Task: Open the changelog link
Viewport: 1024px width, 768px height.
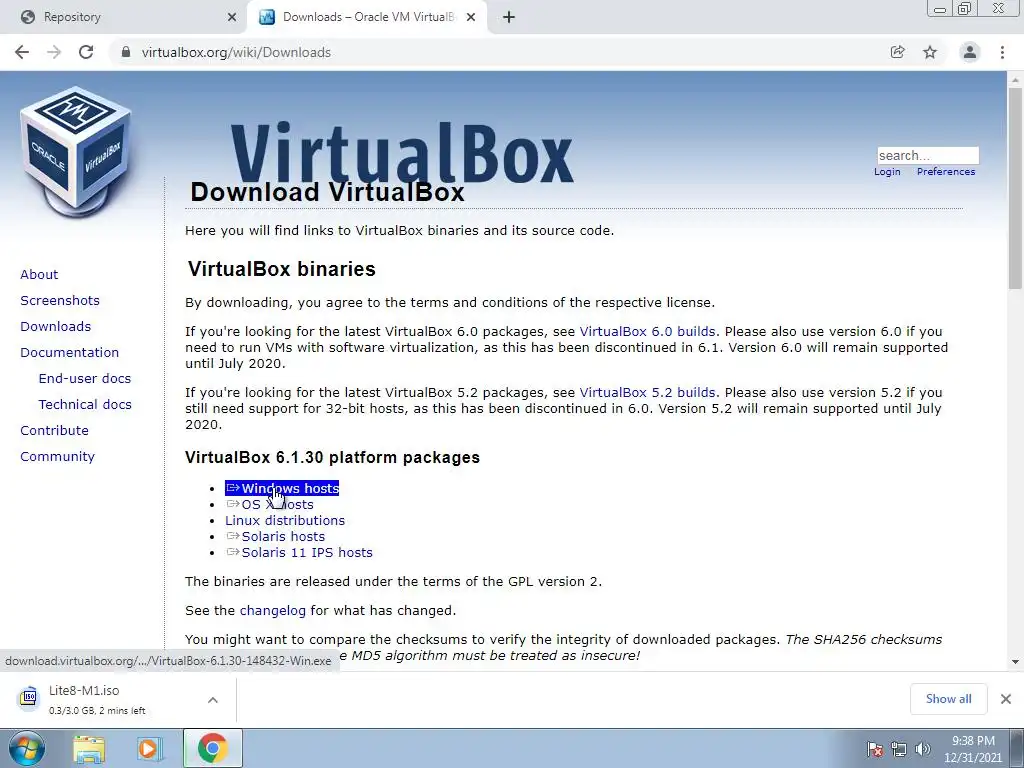Action: (272, 611)
